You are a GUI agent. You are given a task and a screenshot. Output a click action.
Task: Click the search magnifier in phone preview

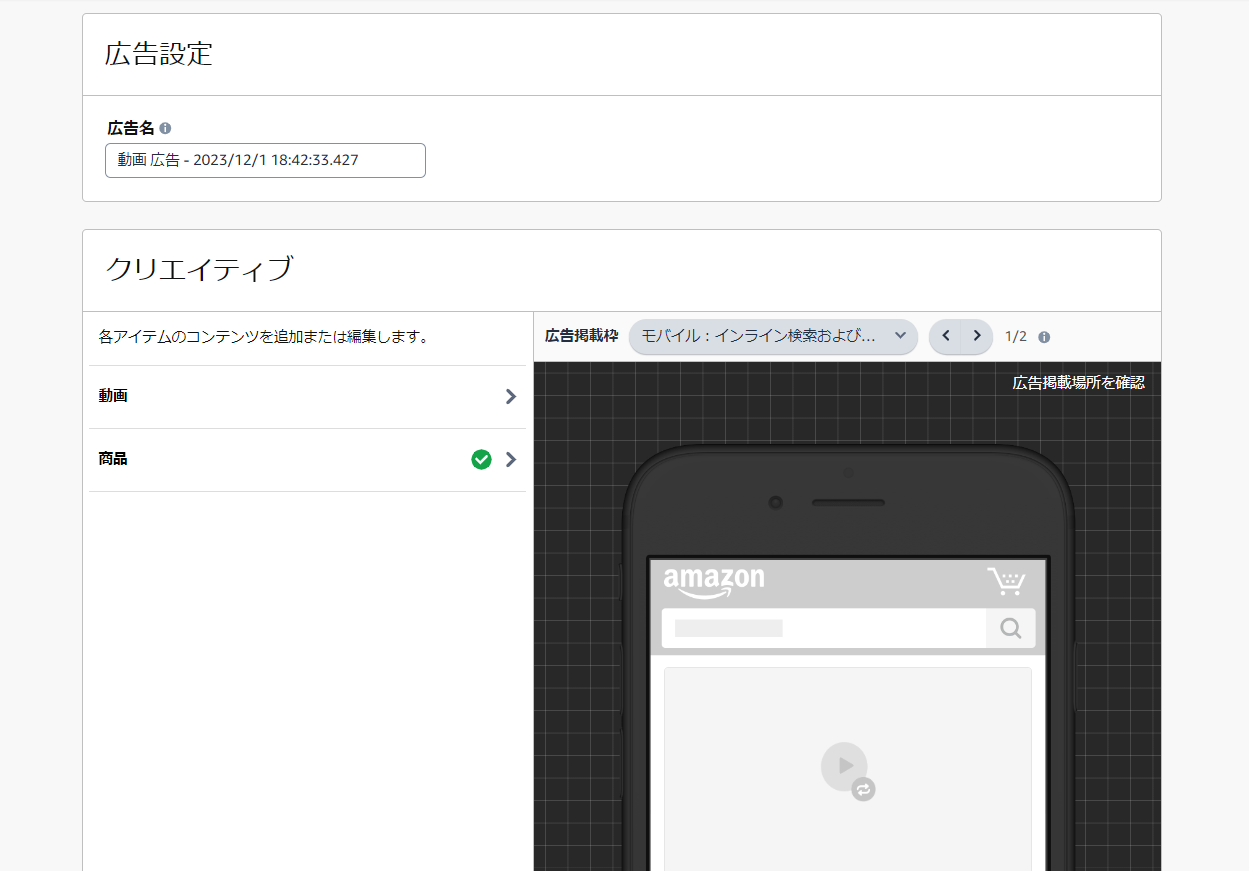tap(1011, 628)
